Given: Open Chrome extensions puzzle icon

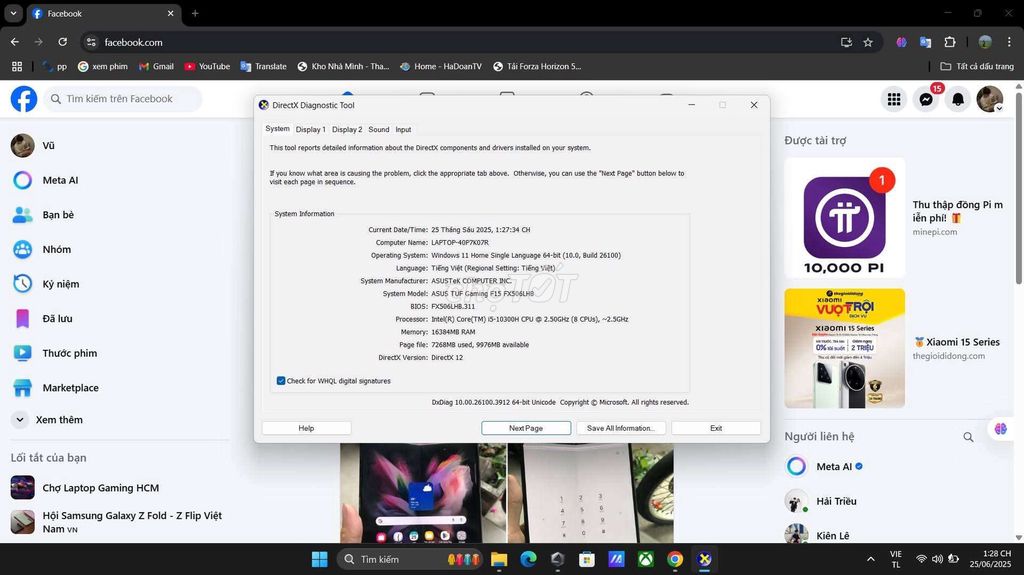Looking at the screenshot, I should [950, 42].
